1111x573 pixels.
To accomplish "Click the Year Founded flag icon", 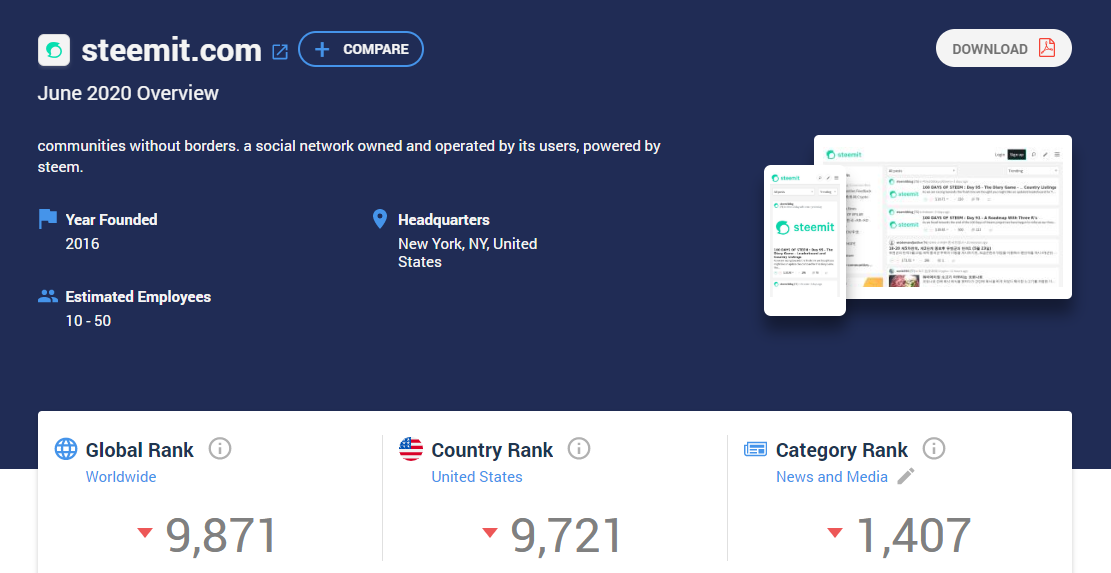I will [47, 219].
